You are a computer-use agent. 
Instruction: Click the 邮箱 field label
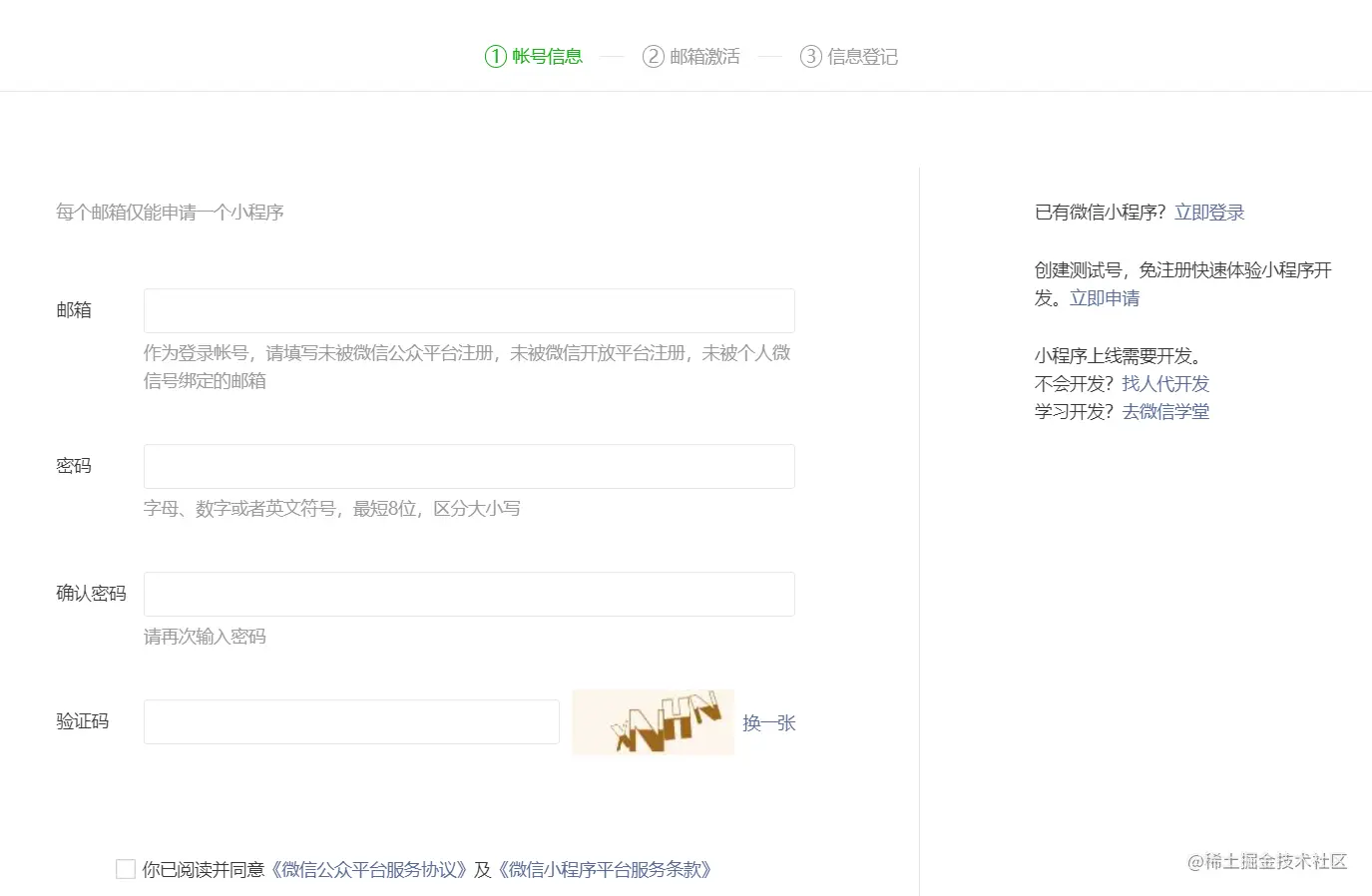[x=74, y=310]
